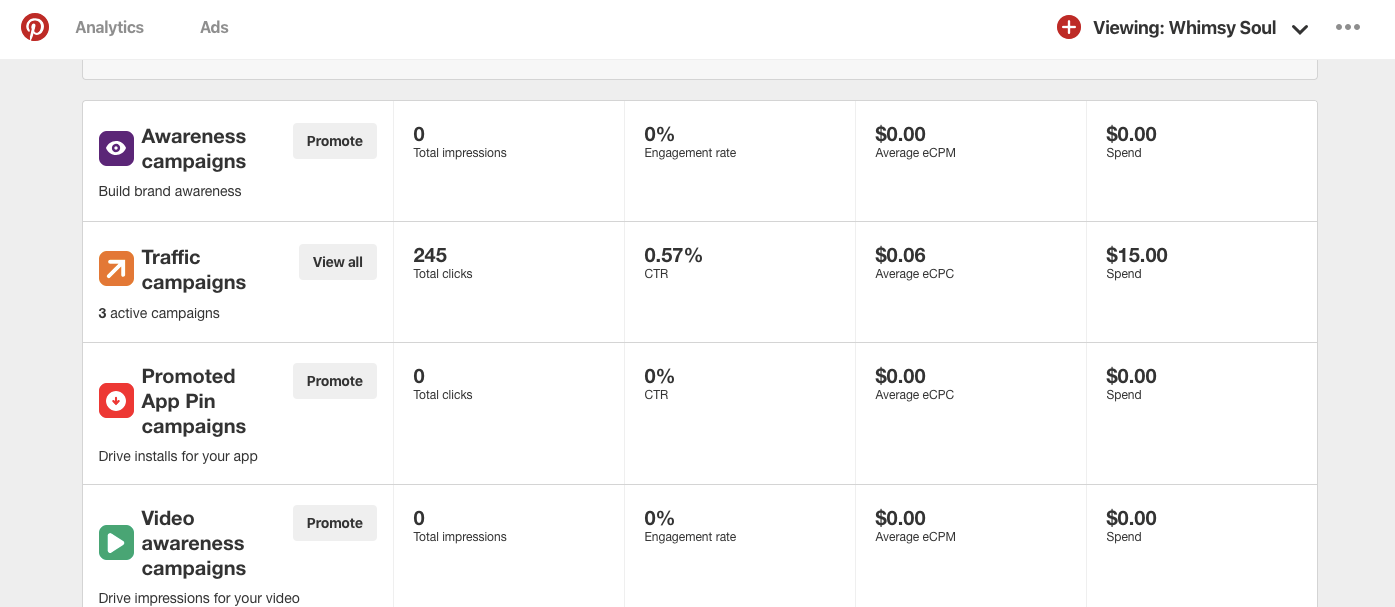1395x607 pixels.
Task: Open the Analytics menu
Action: click(x=110, y=28)
